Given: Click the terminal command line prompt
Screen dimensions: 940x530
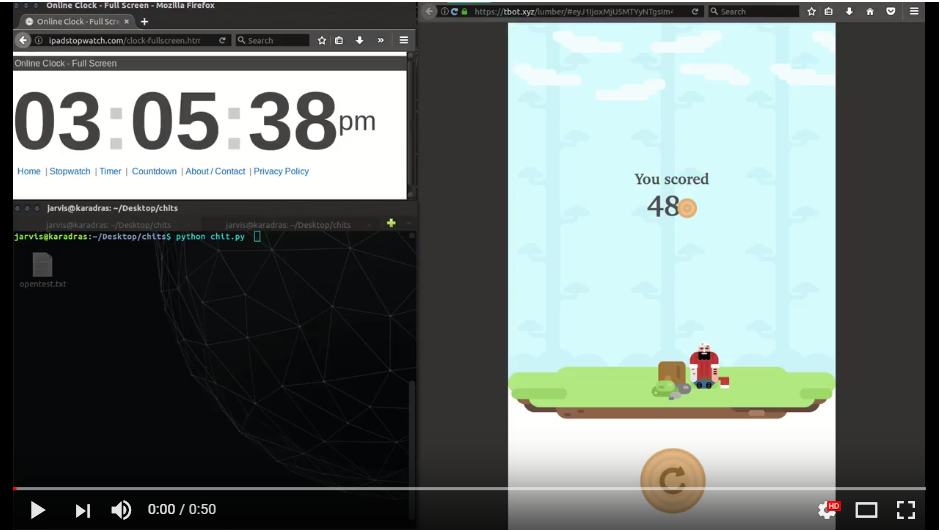Looking at the screenshot, I should (x=137, y=237).
